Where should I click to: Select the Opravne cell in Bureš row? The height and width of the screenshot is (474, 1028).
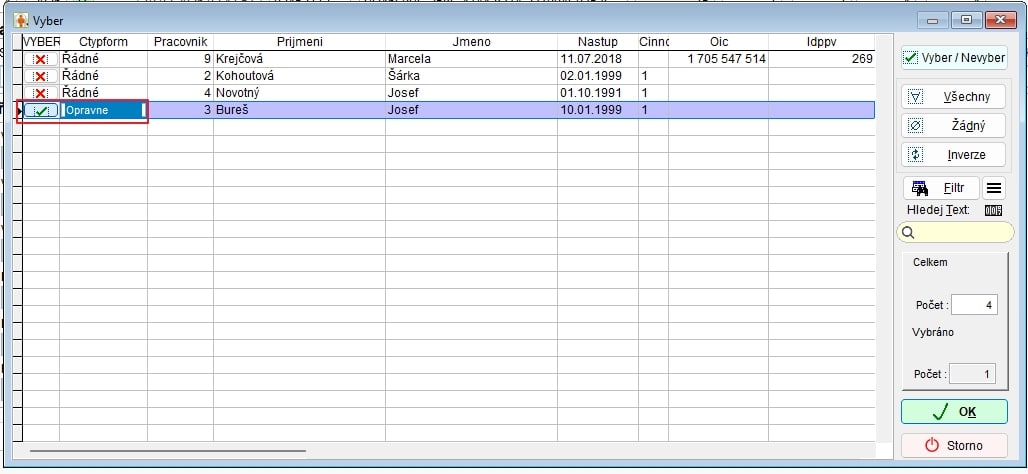coord(103,111)
